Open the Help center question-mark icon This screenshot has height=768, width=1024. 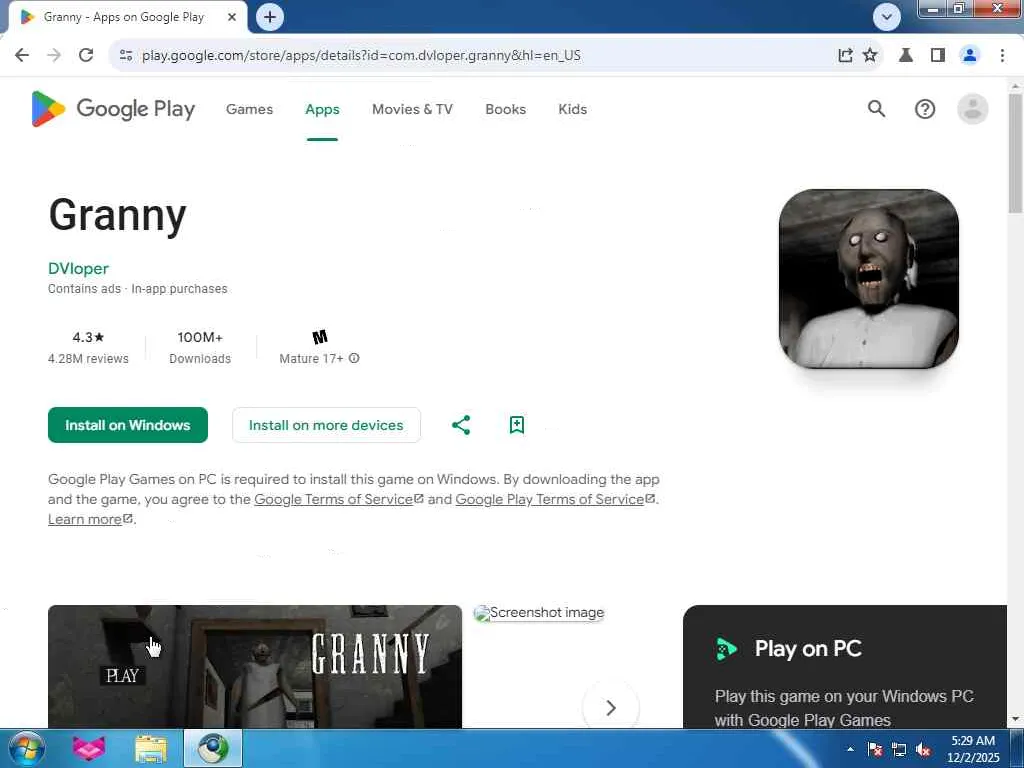point(925,108)
